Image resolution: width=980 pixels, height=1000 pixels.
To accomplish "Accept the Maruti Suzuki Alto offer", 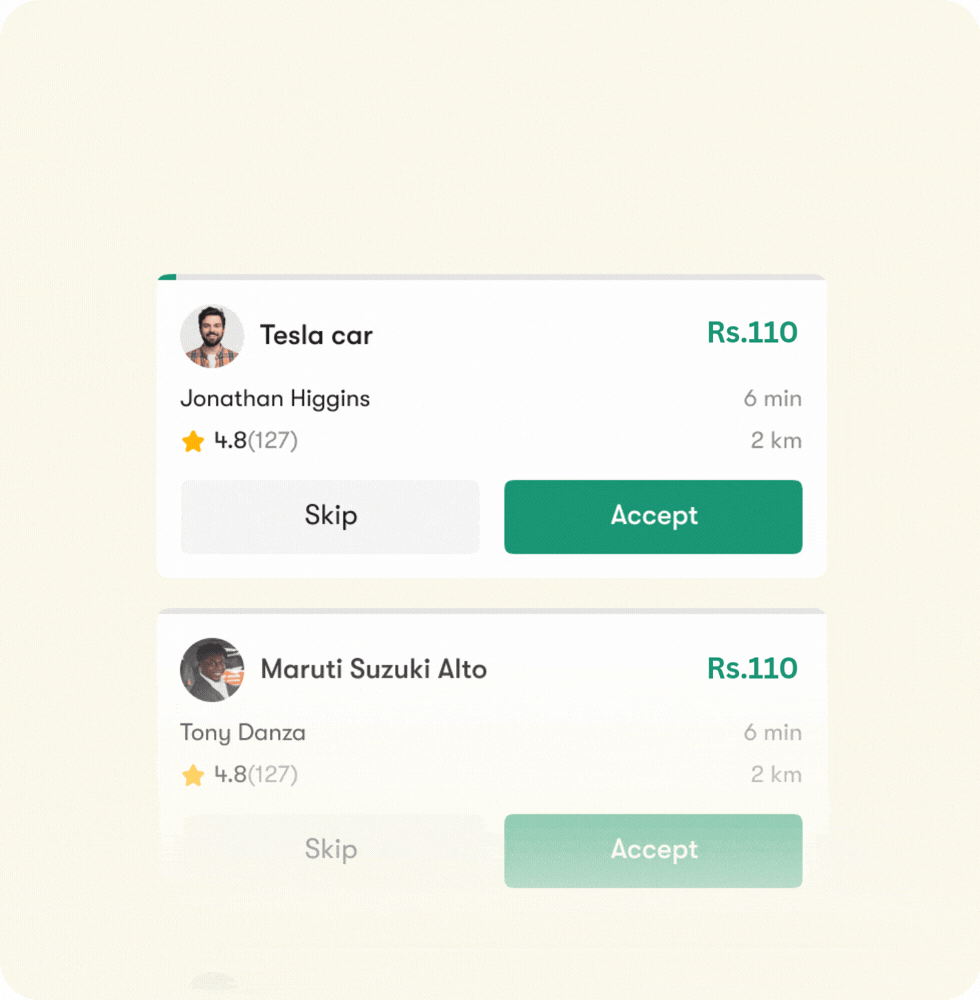I will point(653,851).
